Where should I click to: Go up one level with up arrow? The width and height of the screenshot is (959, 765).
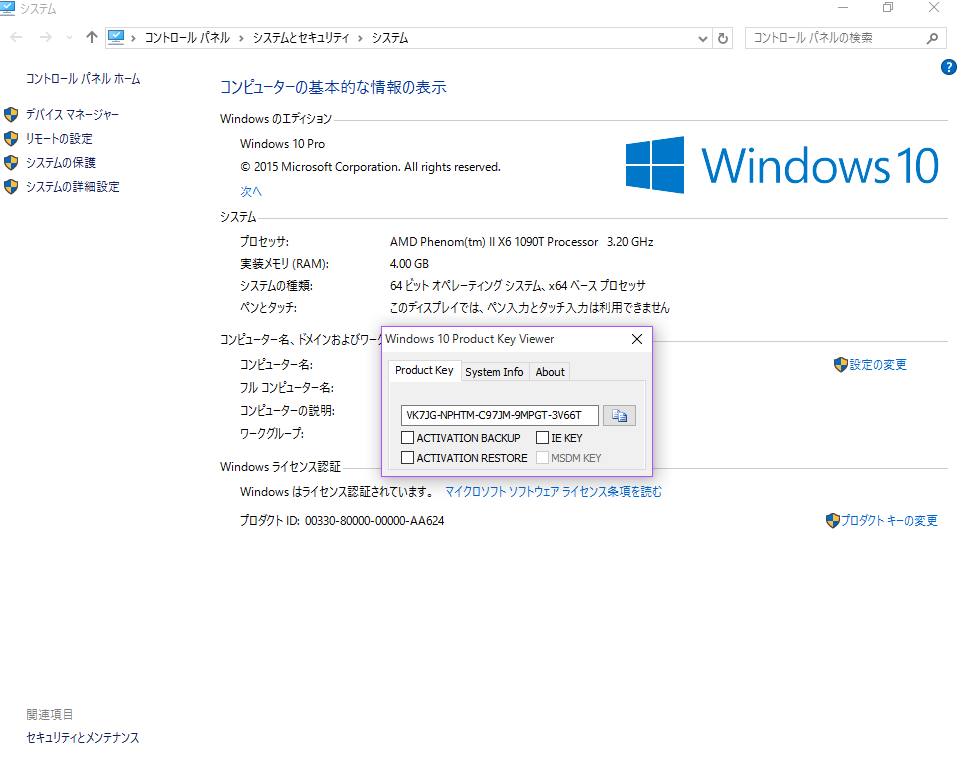92,37
